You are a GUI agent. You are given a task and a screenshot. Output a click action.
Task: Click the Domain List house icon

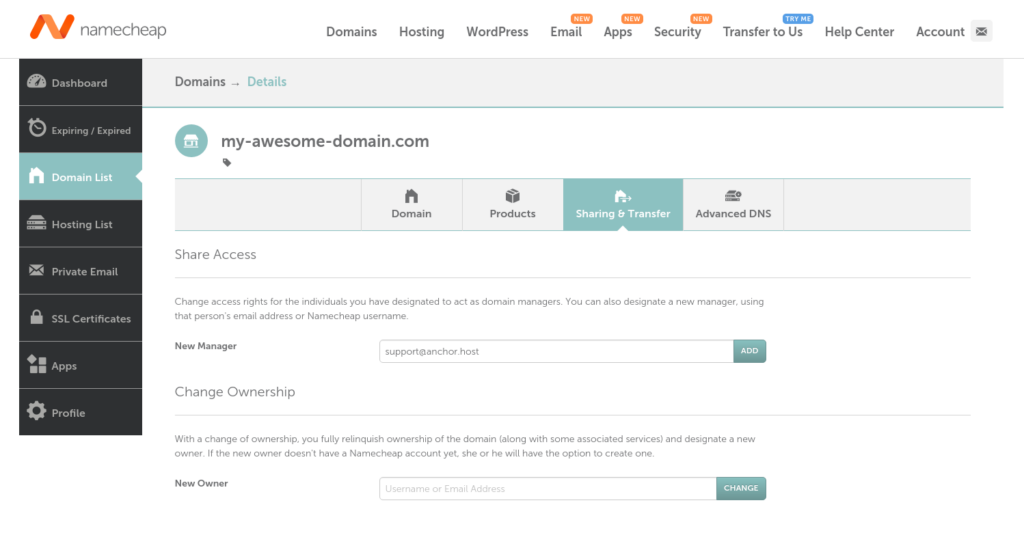coord(37,176)
